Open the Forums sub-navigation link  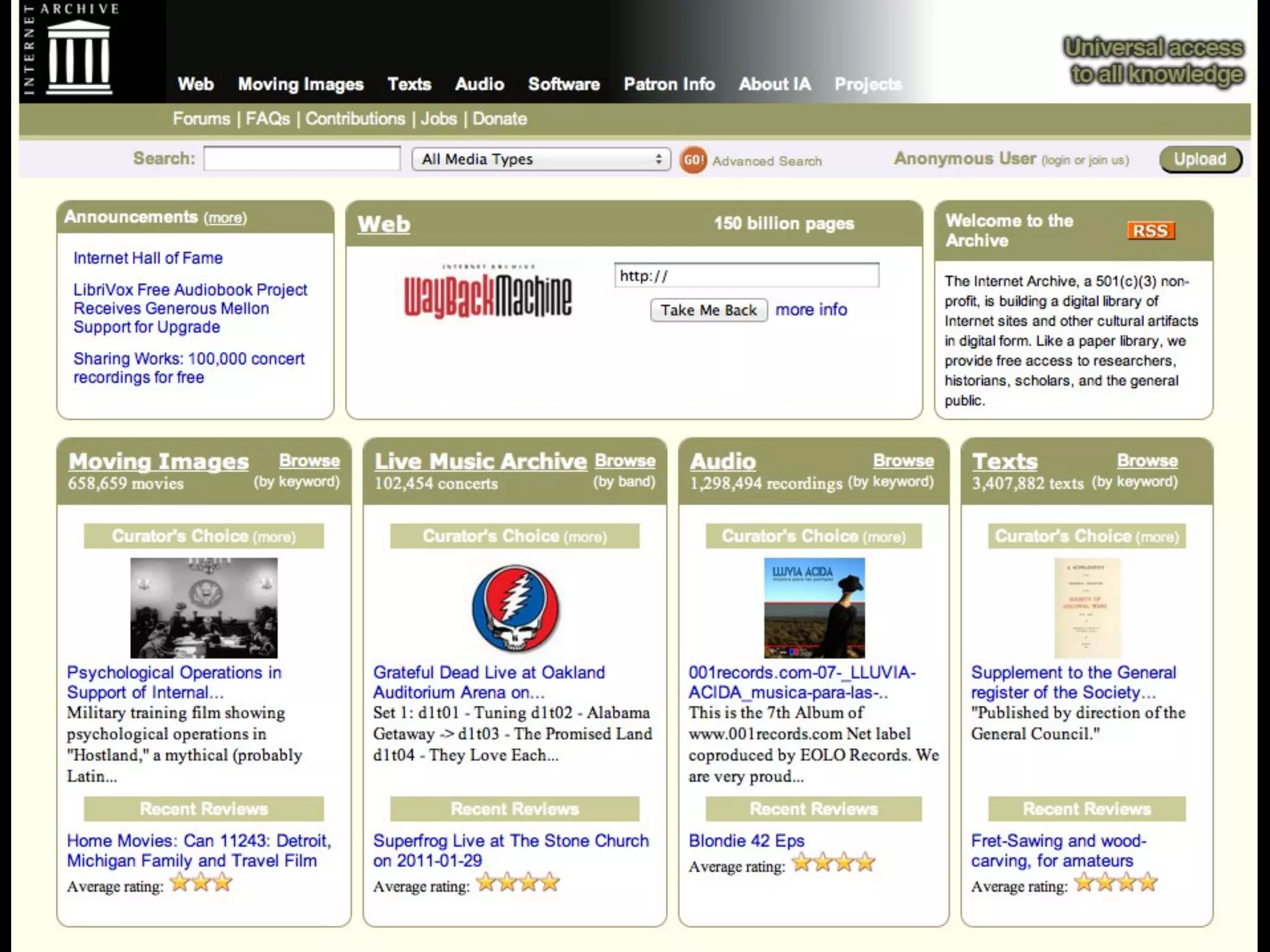click(201, 119)
